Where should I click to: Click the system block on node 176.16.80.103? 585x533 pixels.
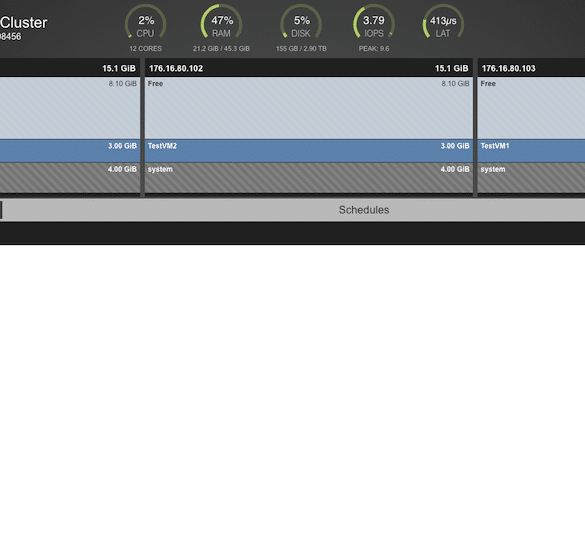pyautogui.click(x=531, y=178)
